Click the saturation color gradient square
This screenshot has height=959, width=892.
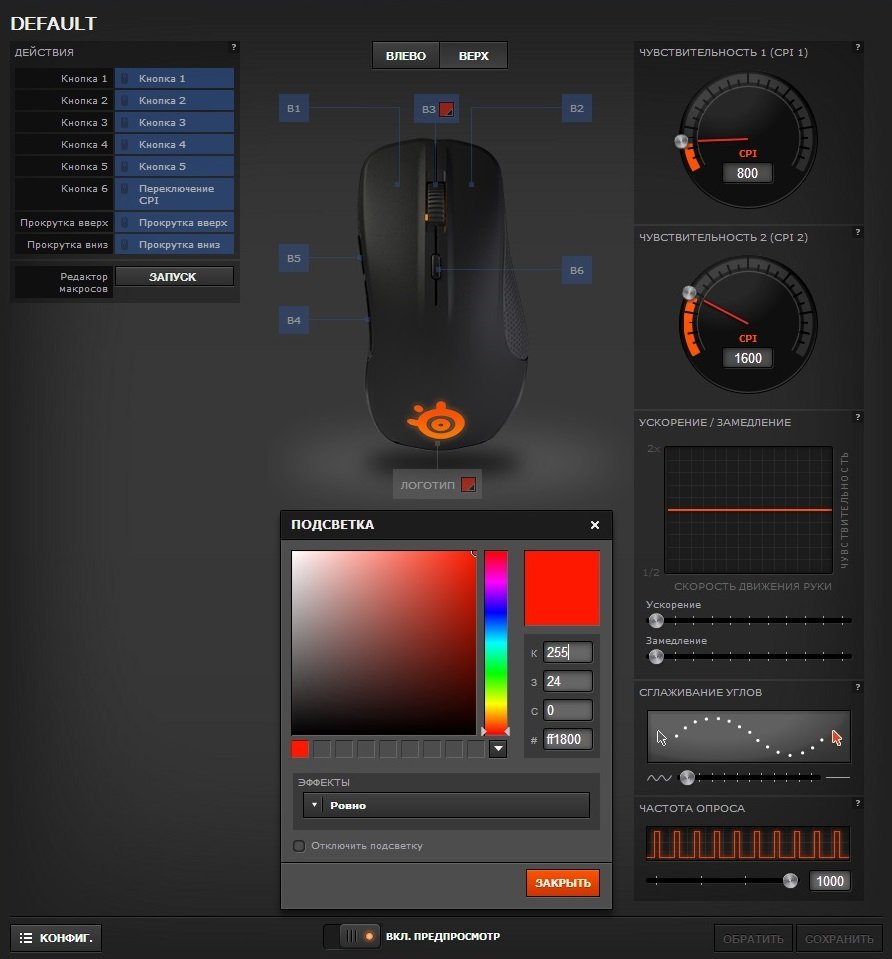(x=384, y=642)
